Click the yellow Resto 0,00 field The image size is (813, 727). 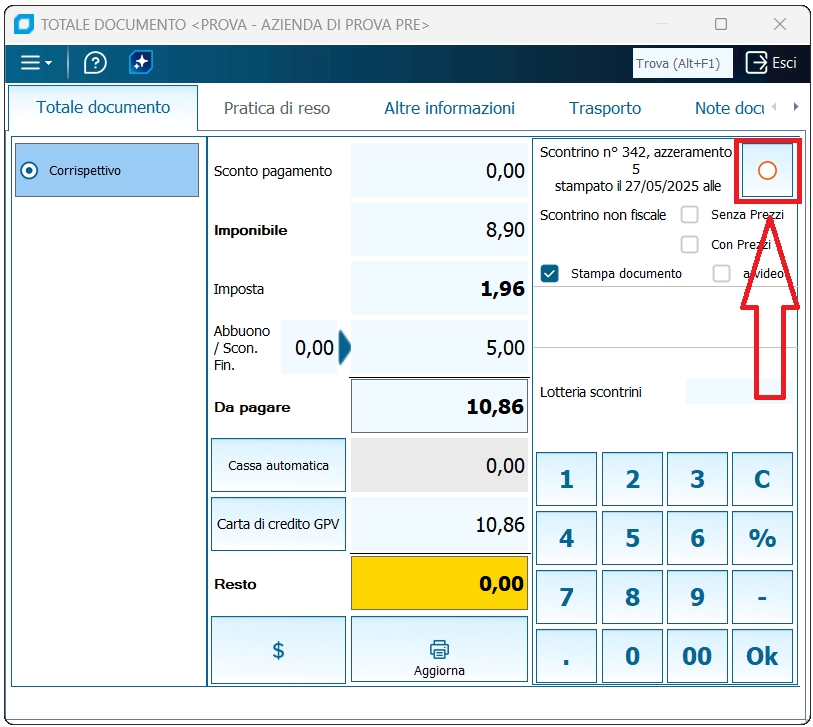(439, 583)
